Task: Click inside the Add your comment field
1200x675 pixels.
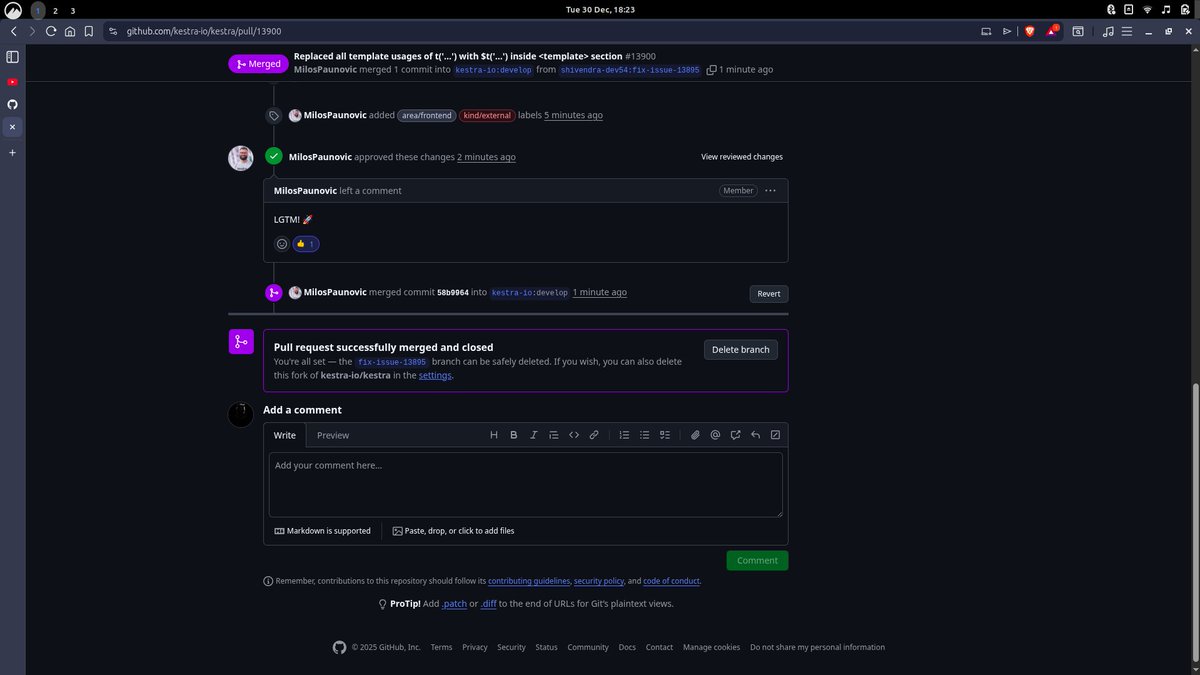Action: [525, 483]
